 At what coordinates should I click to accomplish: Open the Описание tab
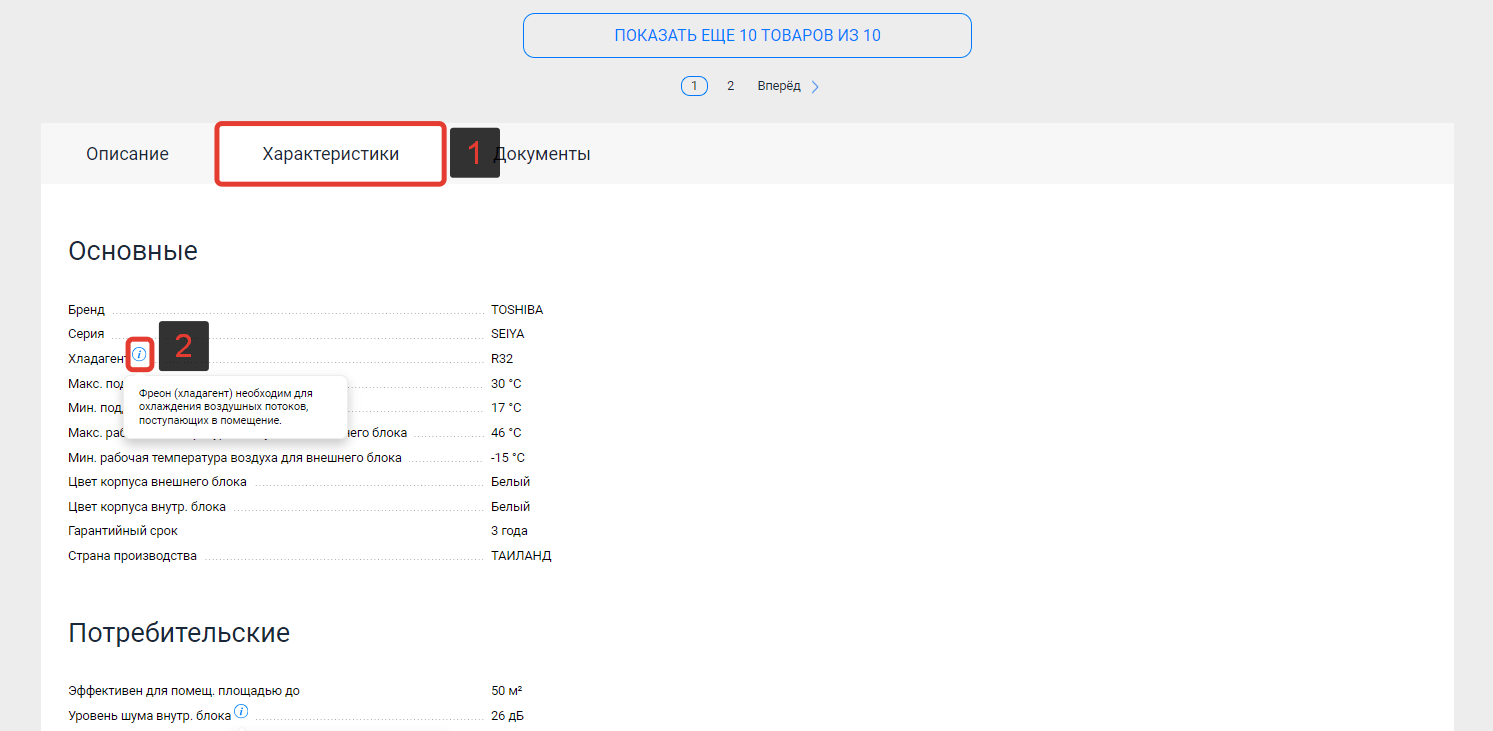pyautogui.click(x=127, y=154)
